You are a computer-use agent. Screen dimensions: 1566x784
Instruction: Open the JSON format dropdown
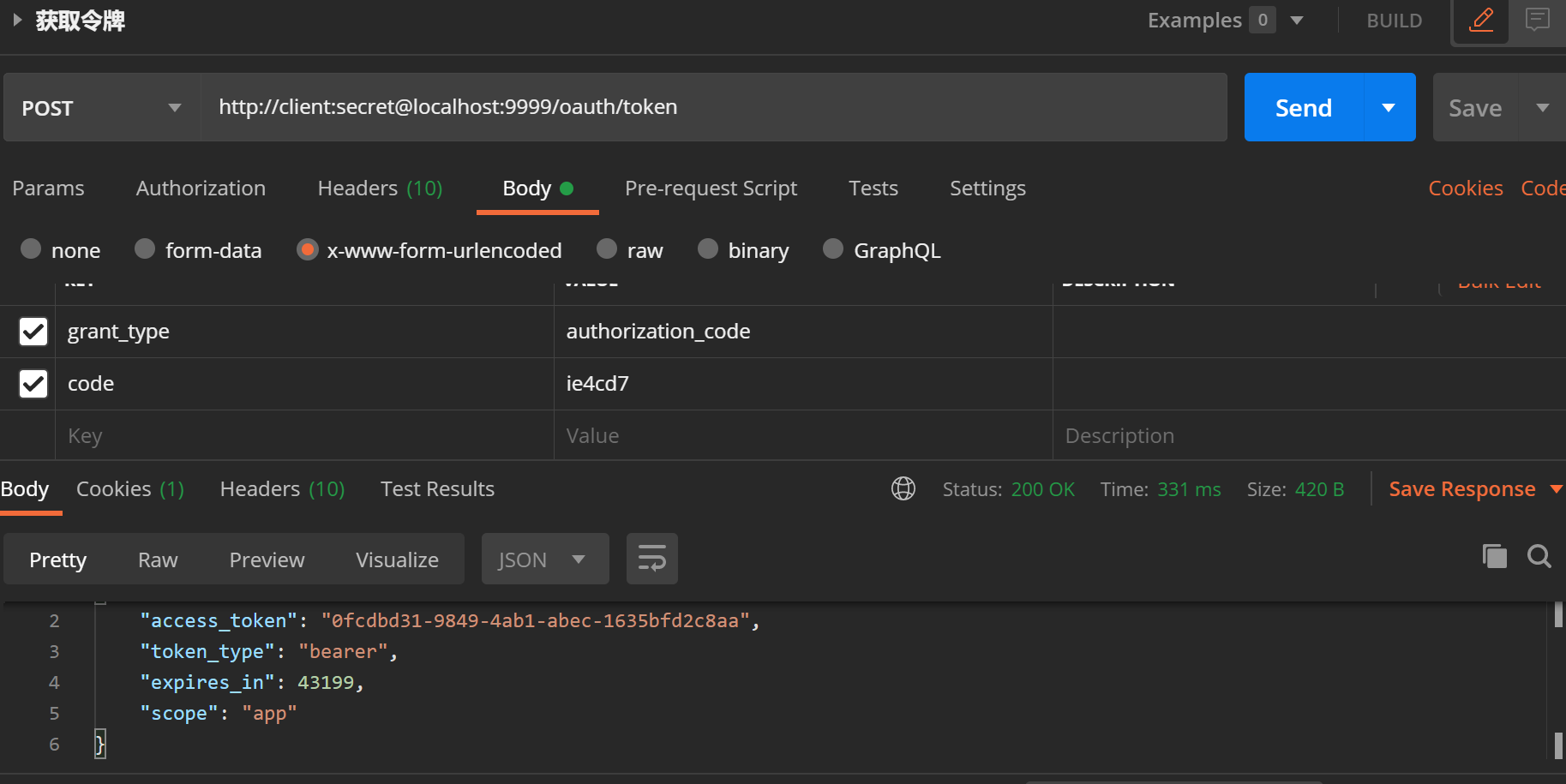pyautogui.click(x=544, y=560)
